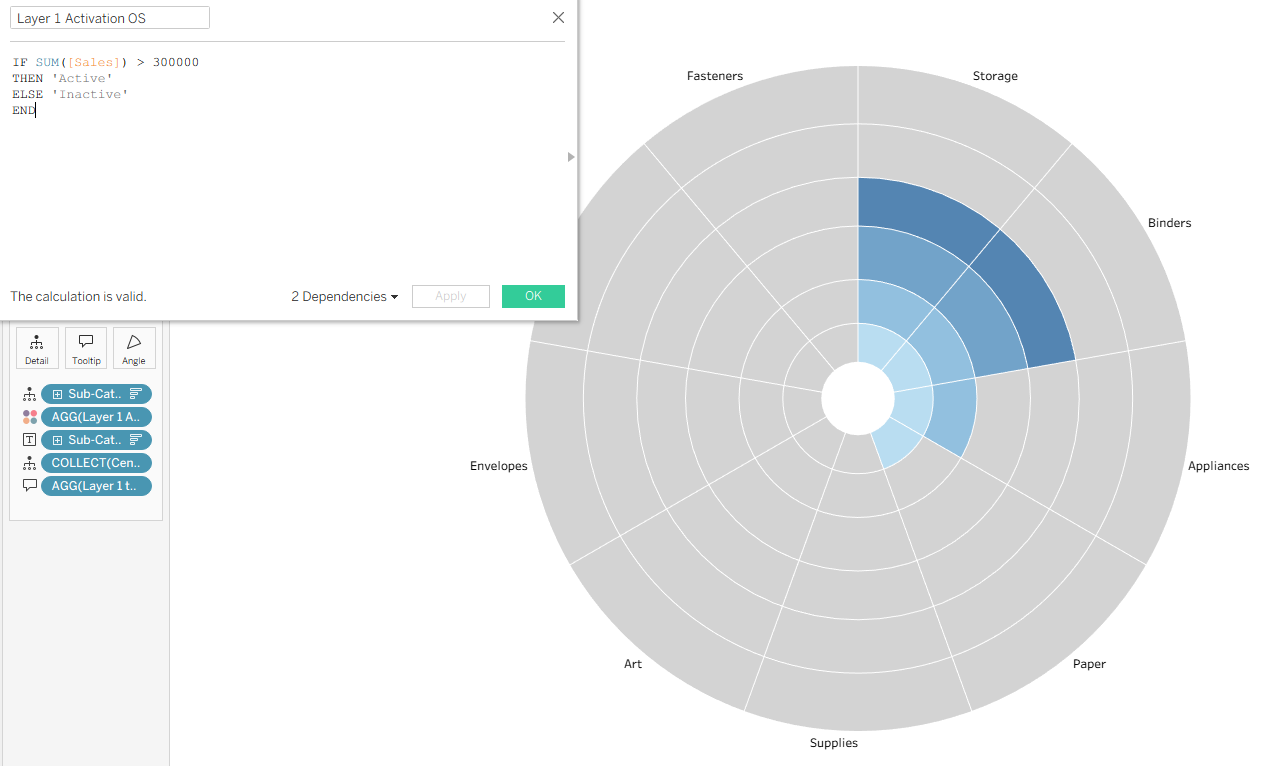Image resolution: width=1265 pixels, height=766 pixels.
Task: Click the Apply button
Action: point(450,297)
